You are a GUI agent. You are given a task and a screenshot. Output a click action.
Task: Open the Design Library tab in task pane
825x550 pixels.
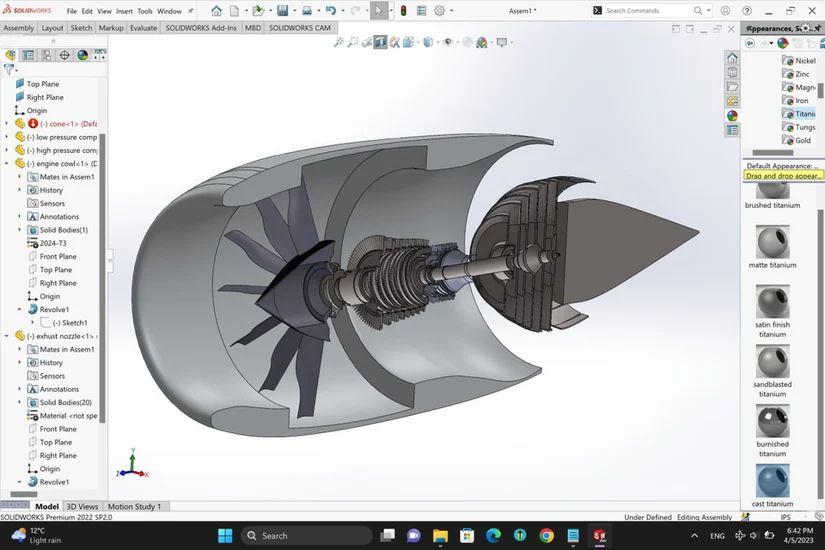point(732,73)
